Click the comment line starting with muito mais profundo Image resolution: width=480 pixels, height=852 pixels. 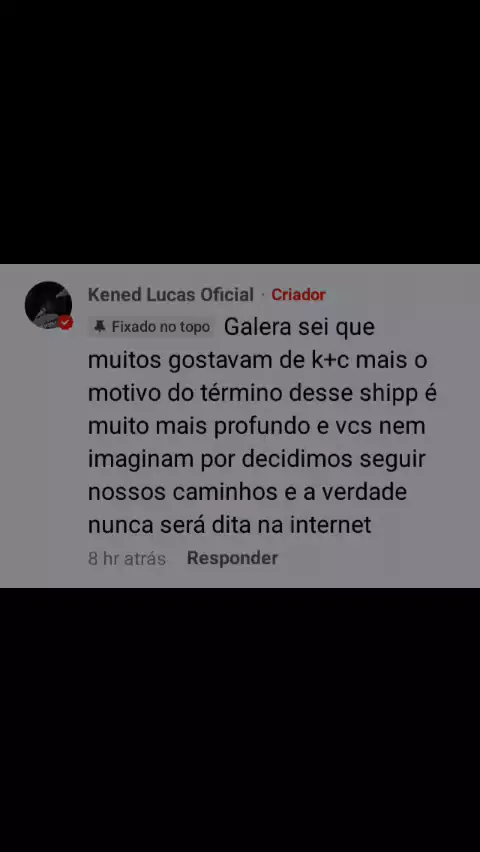click(257, 427)
